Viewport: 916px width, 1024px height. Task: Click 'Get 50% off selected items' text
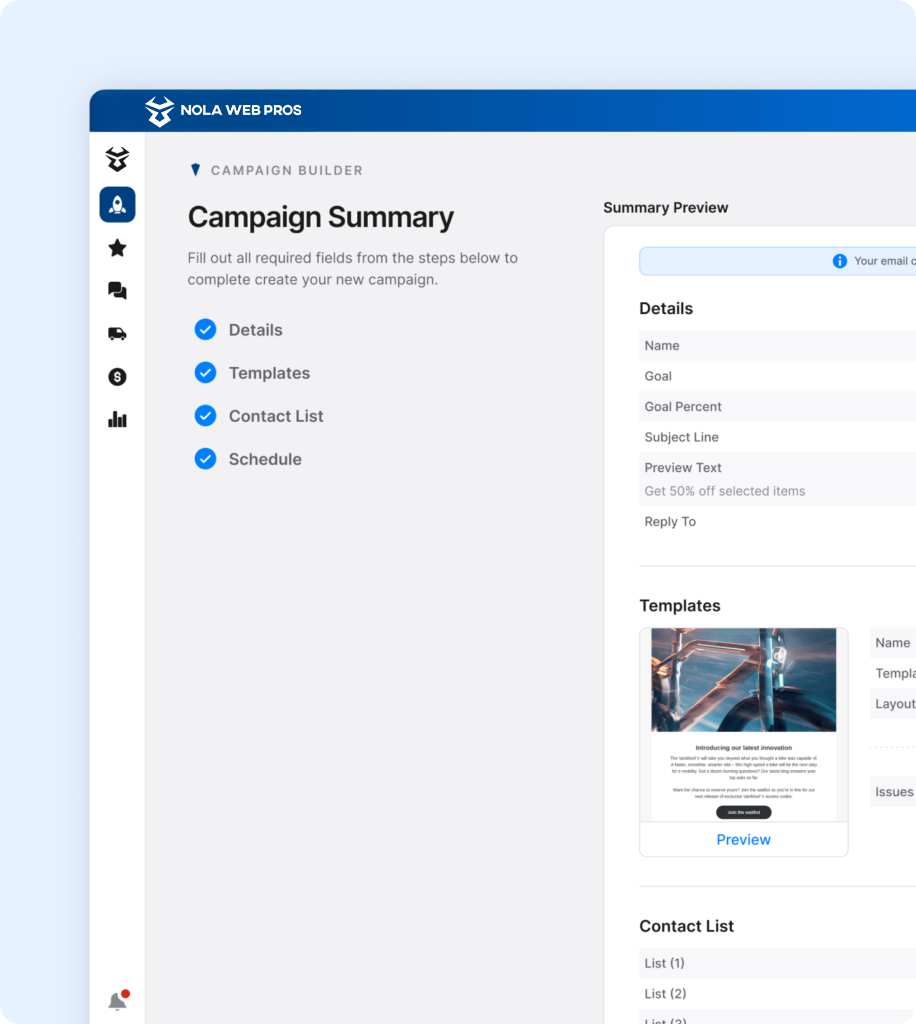pos(725,491)
